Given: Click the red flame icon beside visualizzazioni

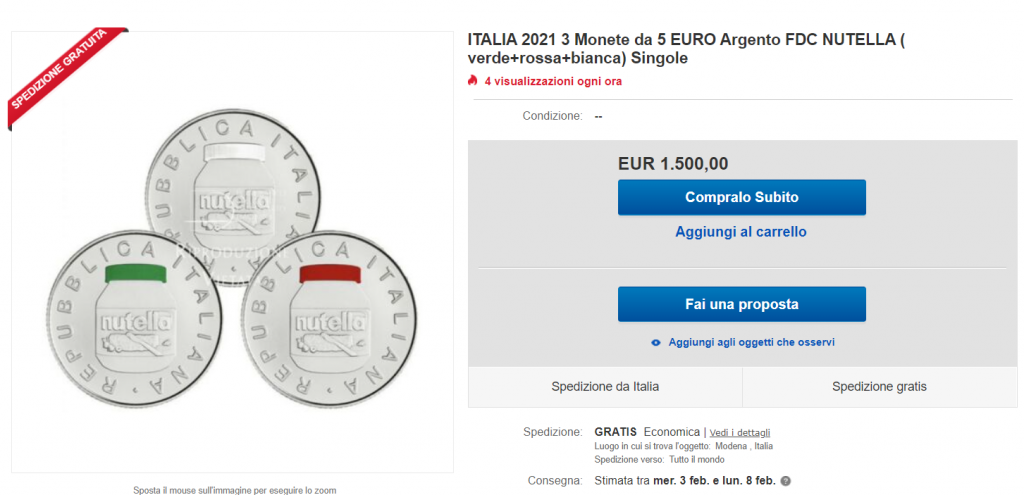Looking at the screenshot, I should point(473,81).
